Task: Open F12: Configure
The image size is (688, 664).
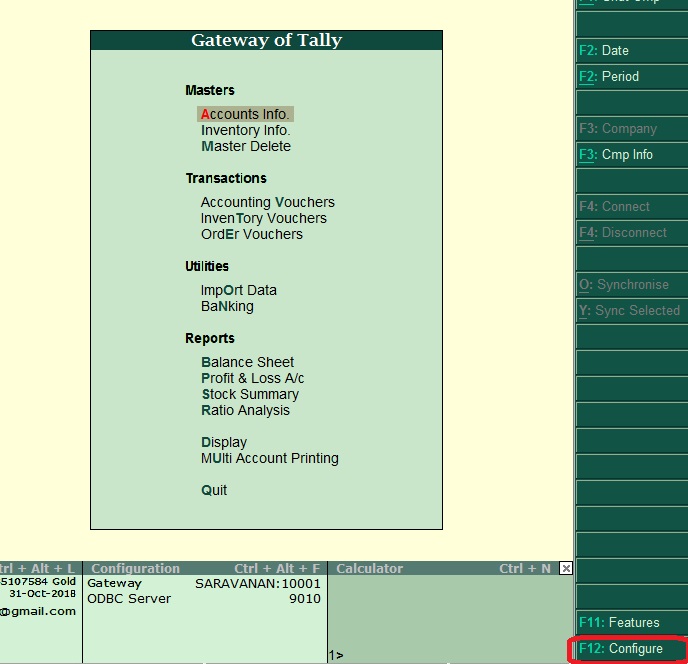Action: (632, 649)
